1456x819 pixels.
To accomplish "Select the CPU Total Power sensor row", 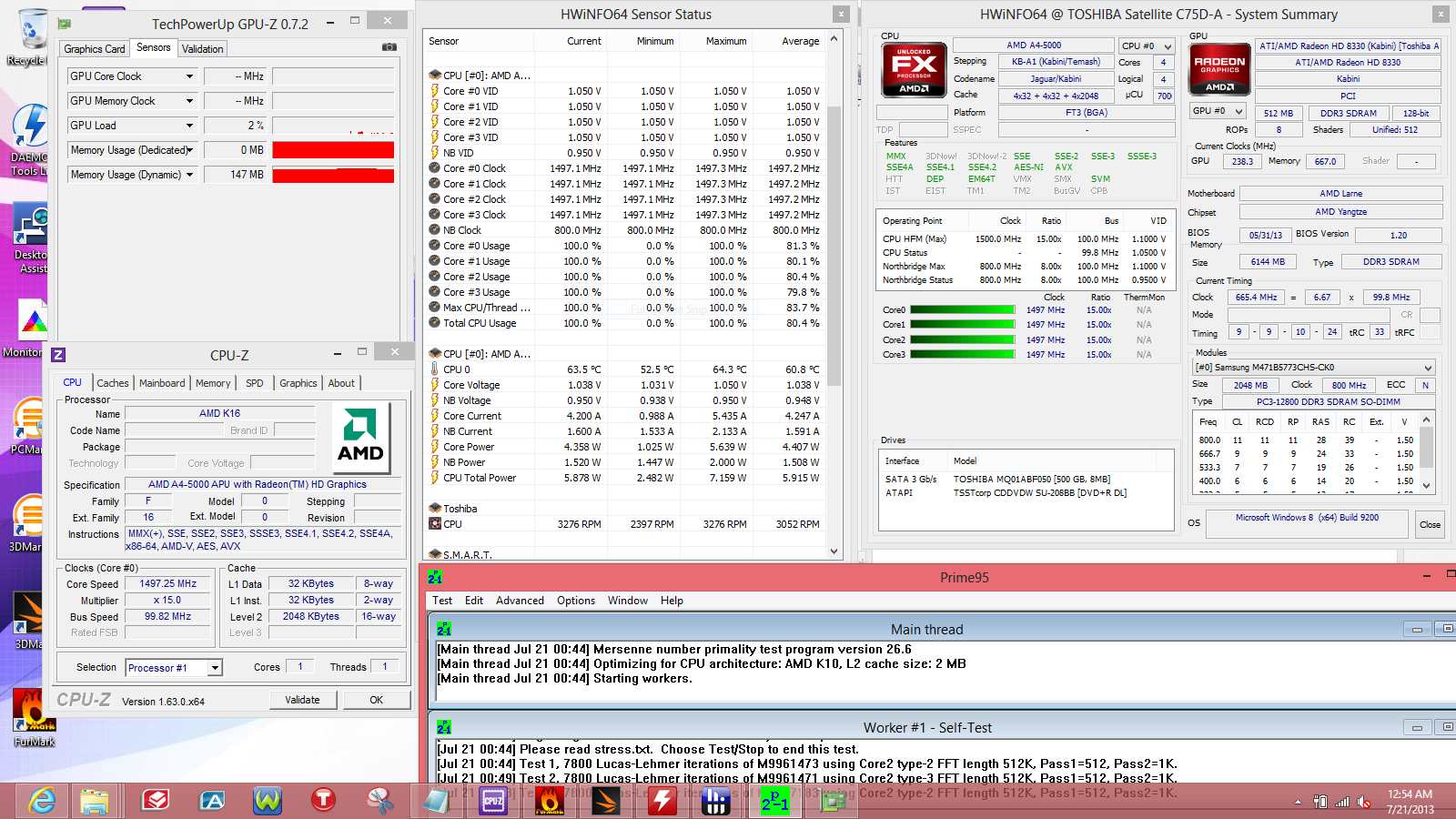I will [624, 478].
